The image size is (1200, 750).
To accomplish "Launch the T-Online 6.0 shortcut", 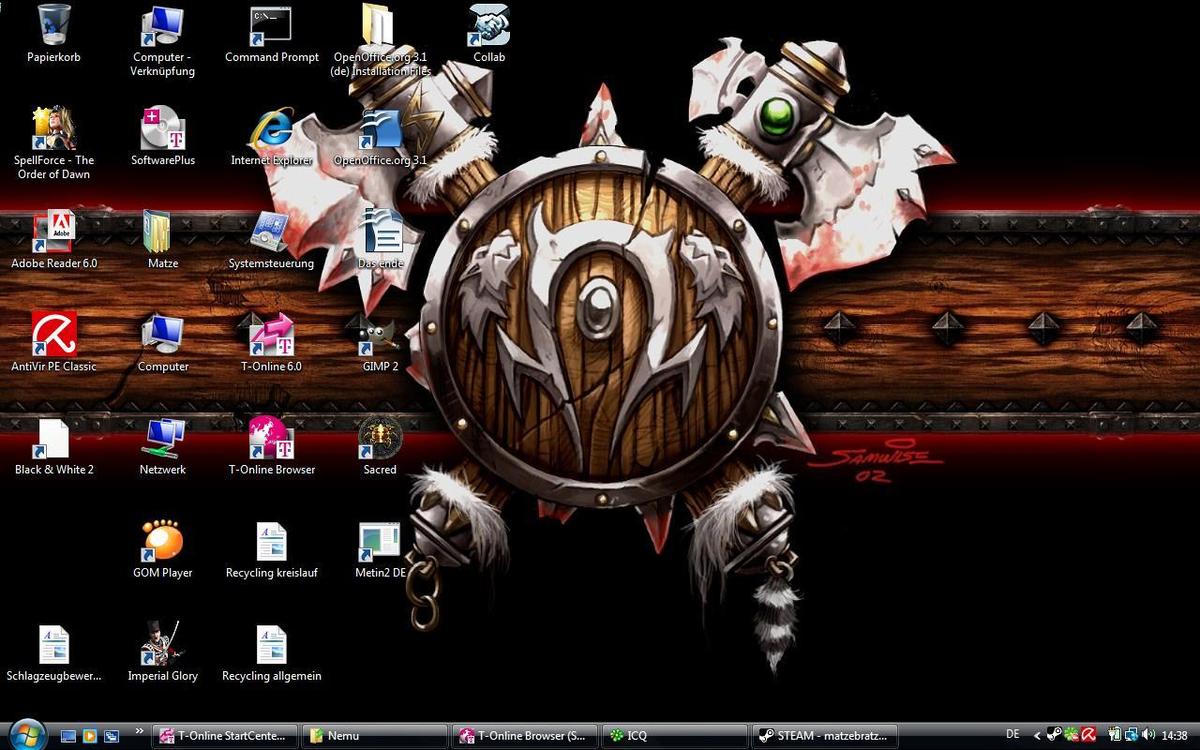I will (272, 343).
